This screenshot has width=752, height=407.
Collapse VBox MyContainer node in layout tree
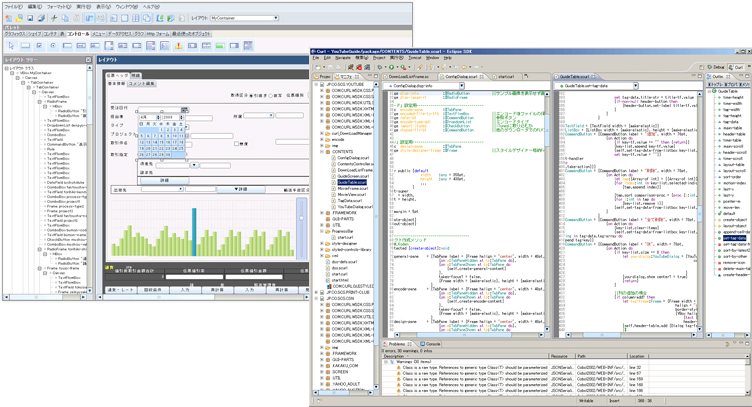coord(12,73)
